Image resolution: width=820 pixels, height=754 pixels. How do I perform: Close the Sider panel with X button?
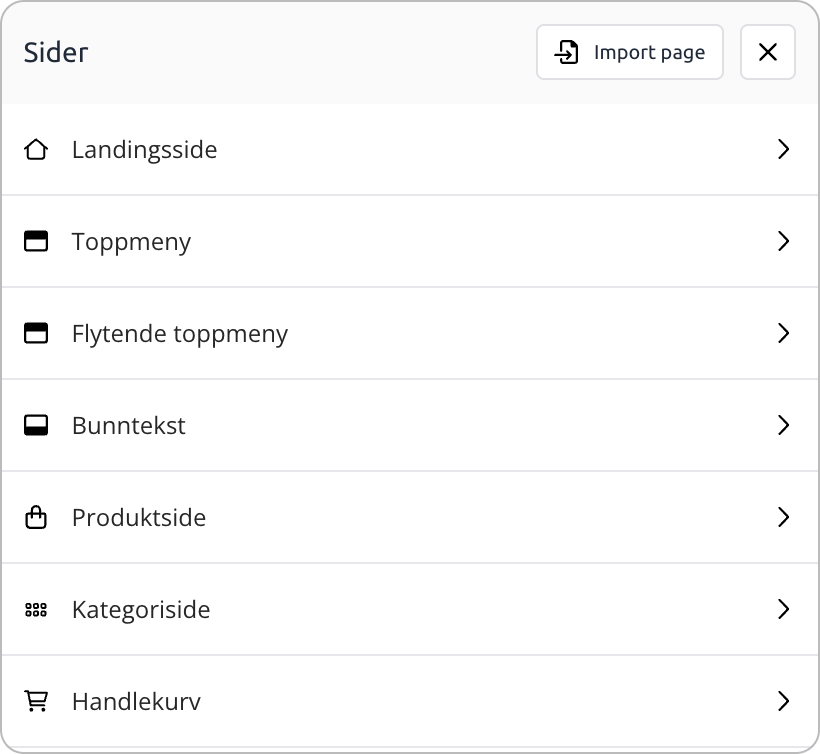coord(768,53)
